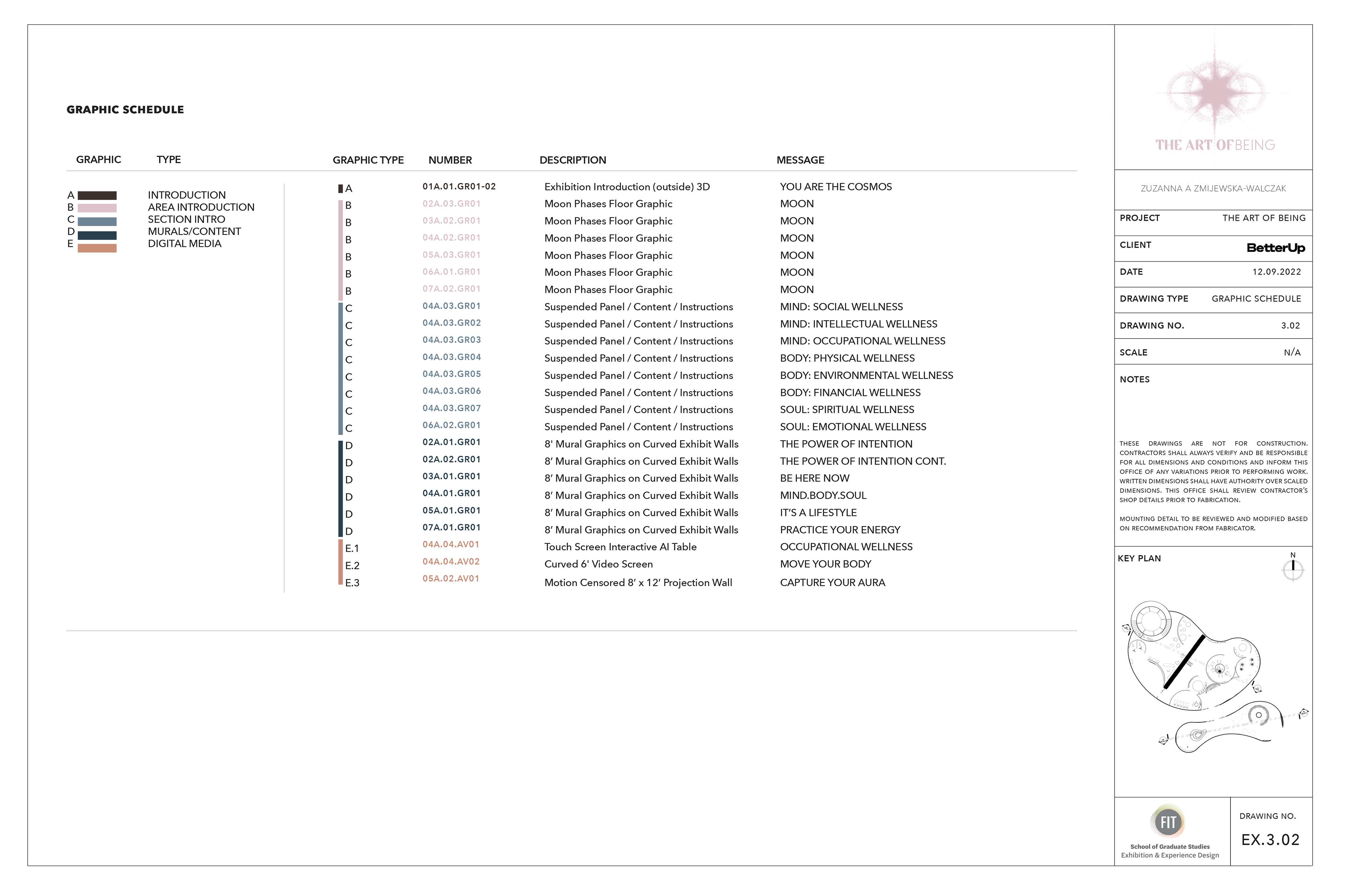Click MIND: INTELLECTUAL WELLNESS message

click(x=858, y=324)
